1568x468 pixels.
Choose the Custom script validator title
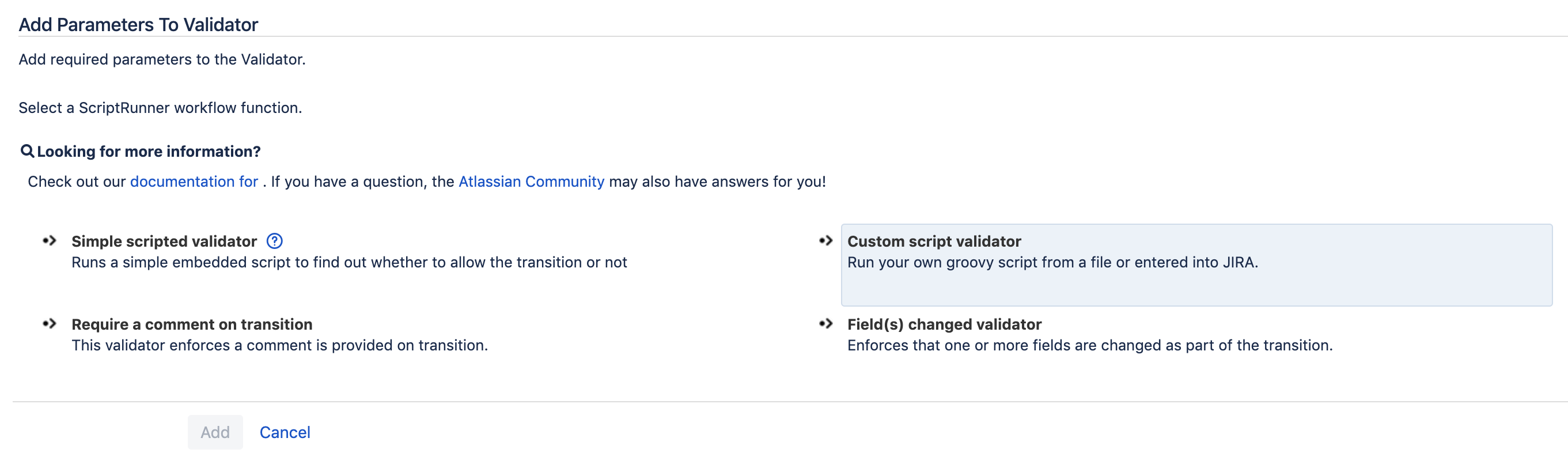click(x=934, y=241)
